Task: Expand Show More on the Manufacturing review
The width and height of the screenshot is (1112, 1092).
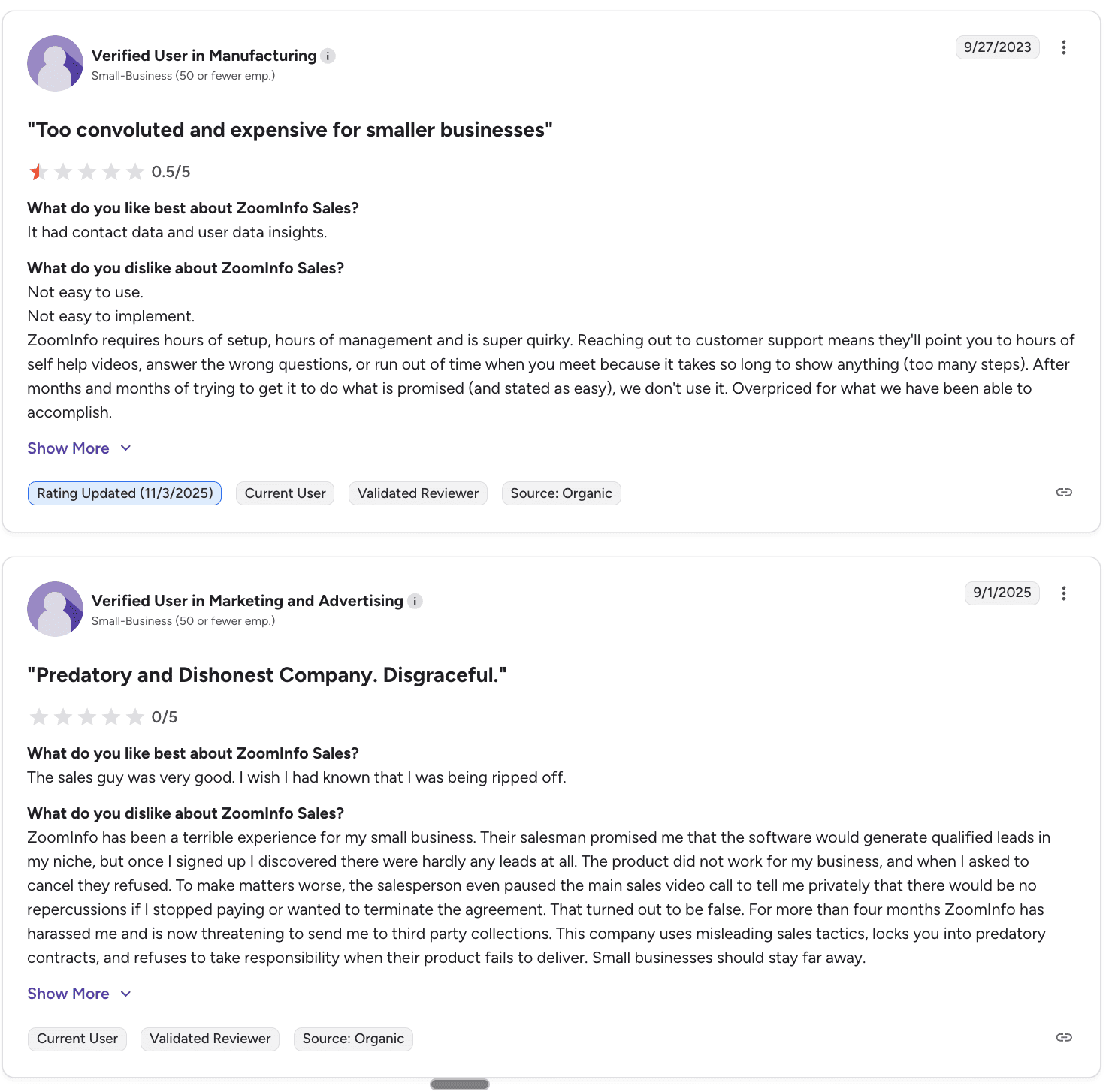Action: (68, 448)
